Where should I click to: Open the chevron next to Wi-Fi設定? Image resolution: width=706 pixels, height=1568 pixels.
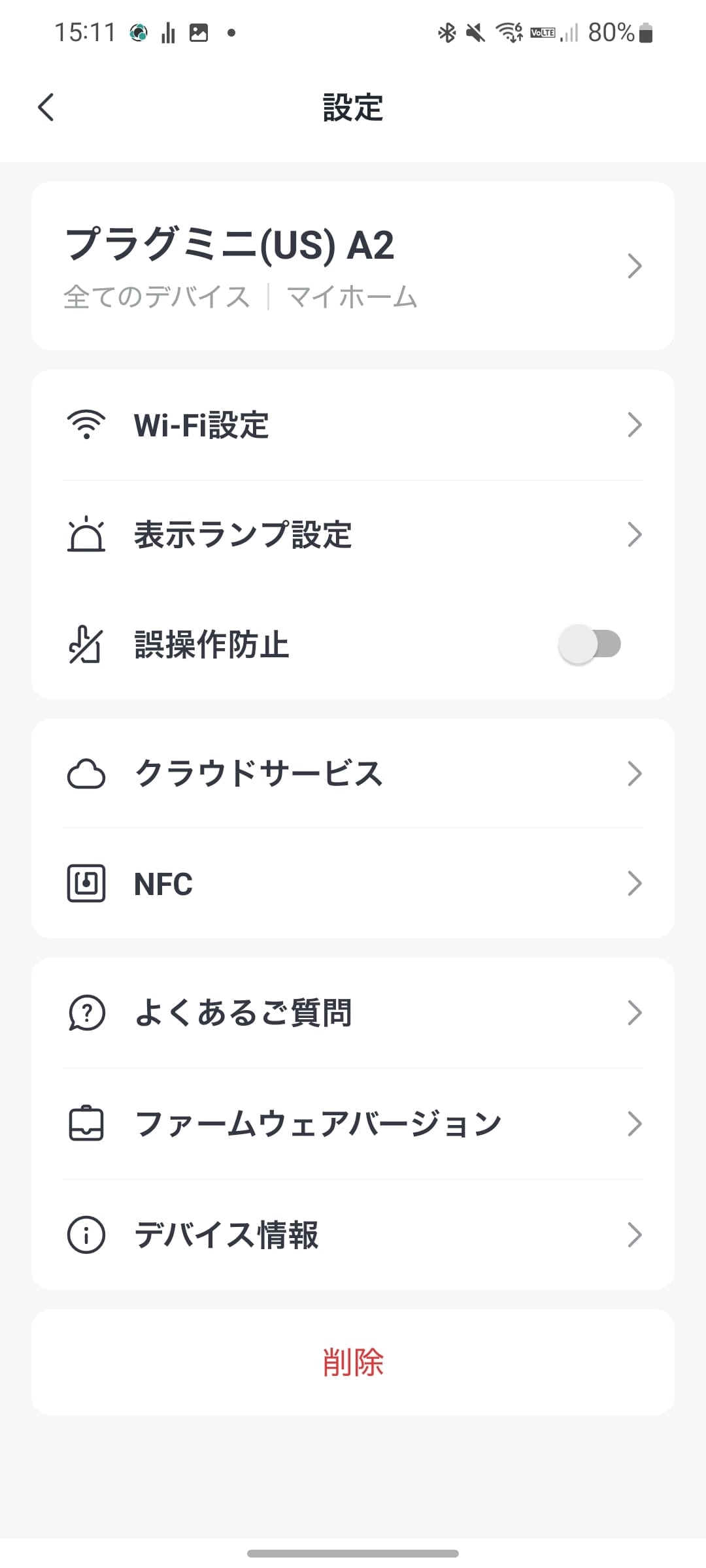[x=634, y=425]
